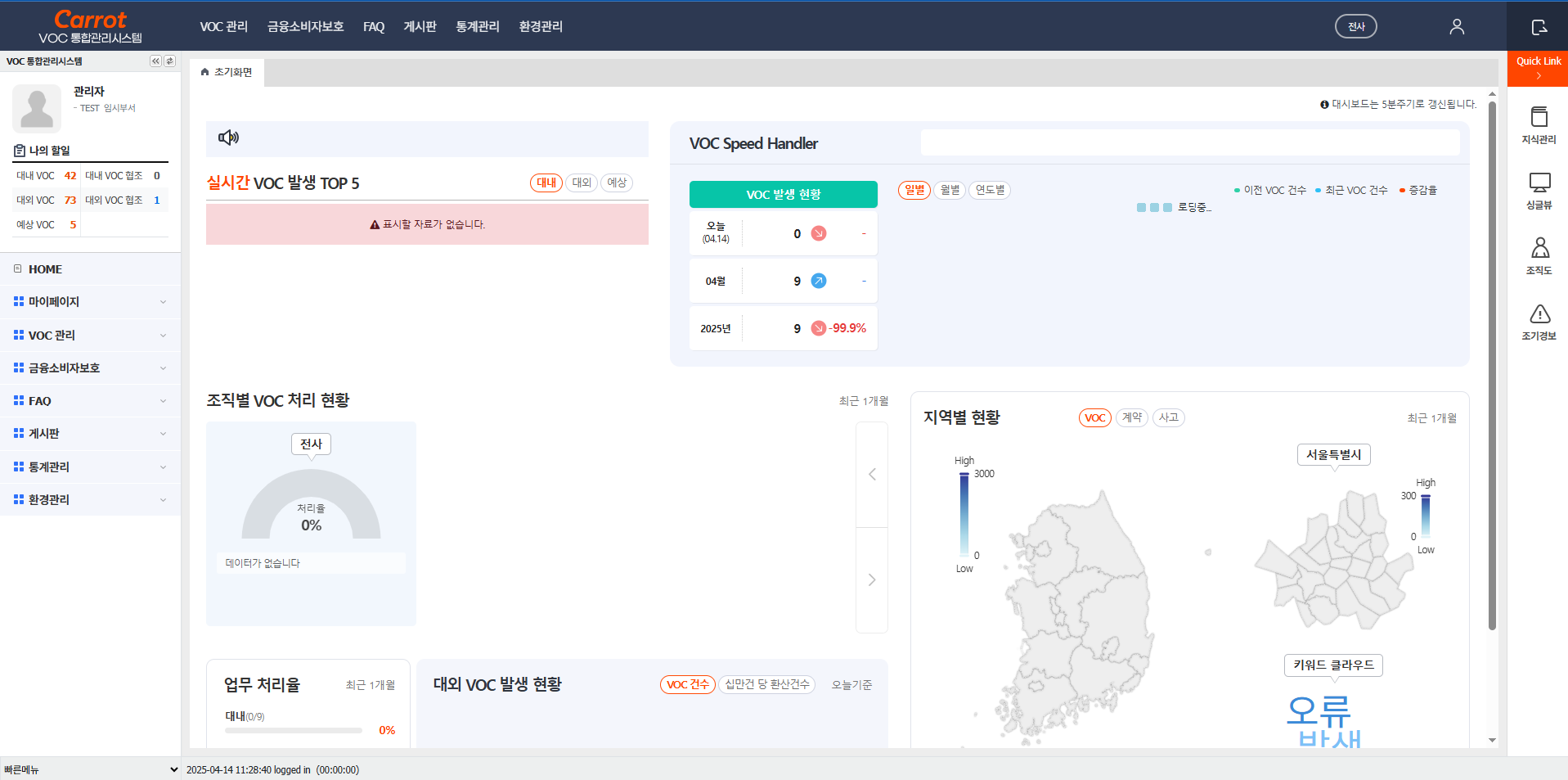Viewport: 1568px width, 780px height.
Task: Open the user profile icon in header
Action: [x=1456, y=27]
